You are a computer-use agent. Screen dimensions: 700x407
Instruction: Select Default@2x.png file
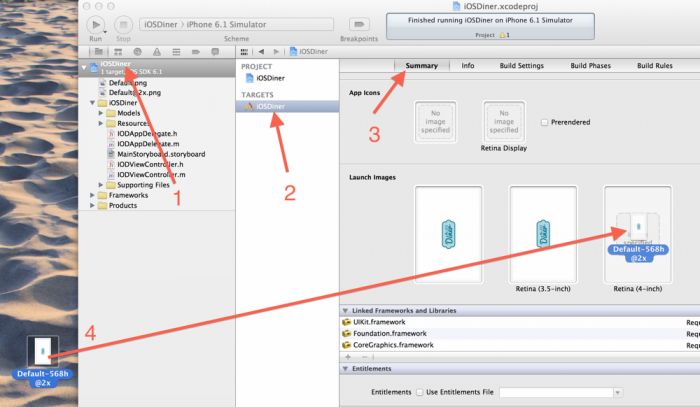[134, 92]
